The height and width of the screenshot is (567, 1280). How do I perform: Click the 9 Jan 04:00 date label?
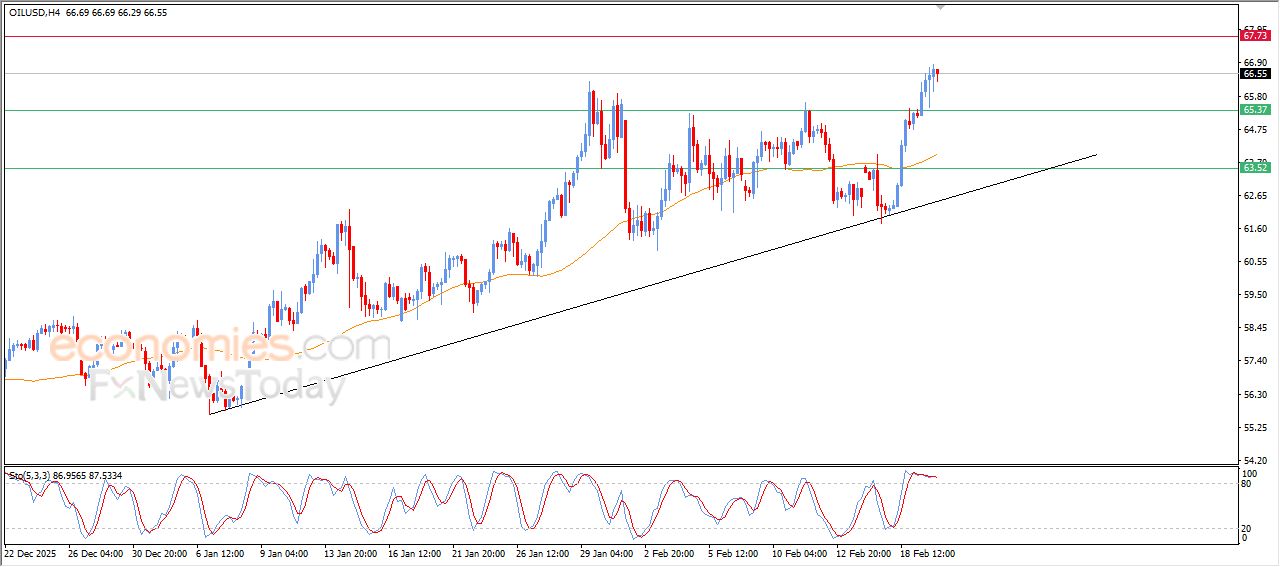coord(286,552)
